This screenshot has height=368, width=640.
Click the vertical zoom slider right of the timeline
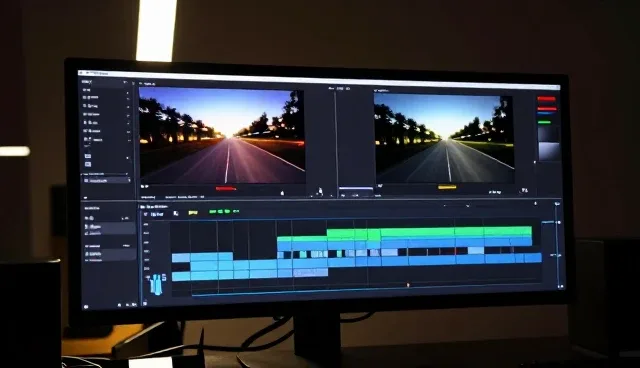click(x=558, y=245)
